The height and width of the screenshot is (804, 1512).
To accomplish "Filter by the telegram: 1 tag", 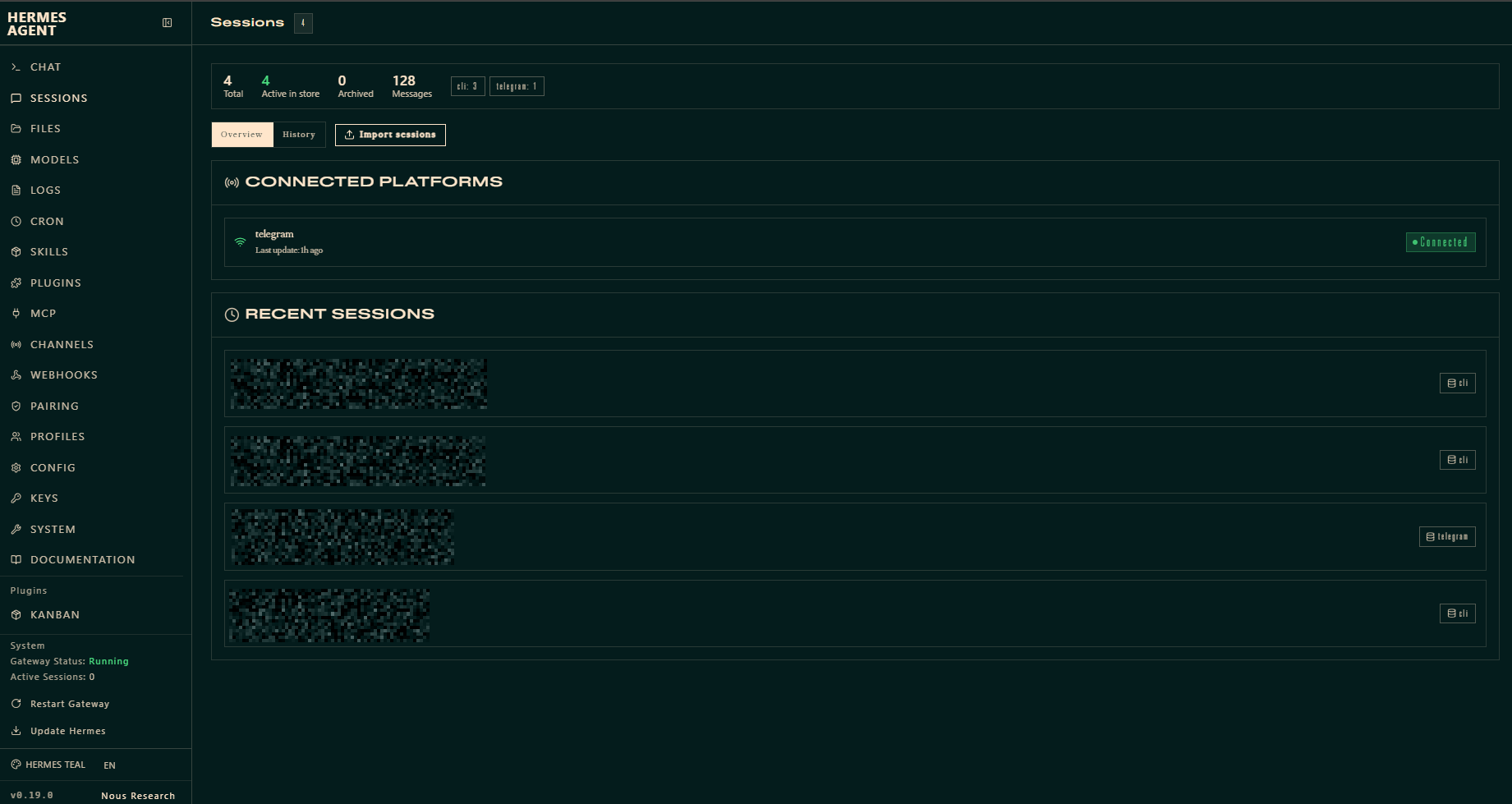I will (x=517, y=86).
